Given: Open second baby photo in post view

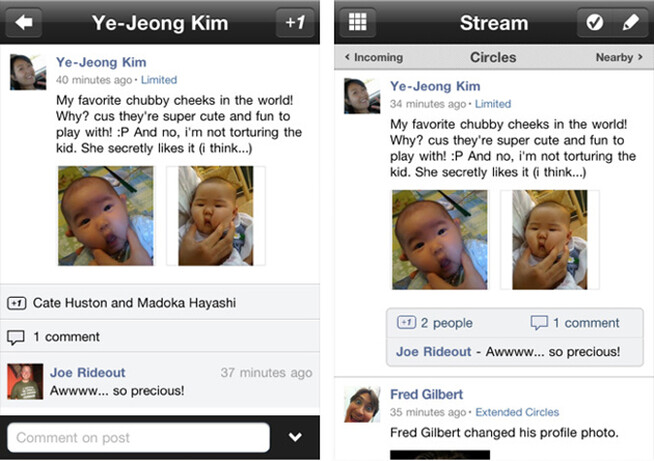Looking at the screenshot, I should tap(216, 216).
